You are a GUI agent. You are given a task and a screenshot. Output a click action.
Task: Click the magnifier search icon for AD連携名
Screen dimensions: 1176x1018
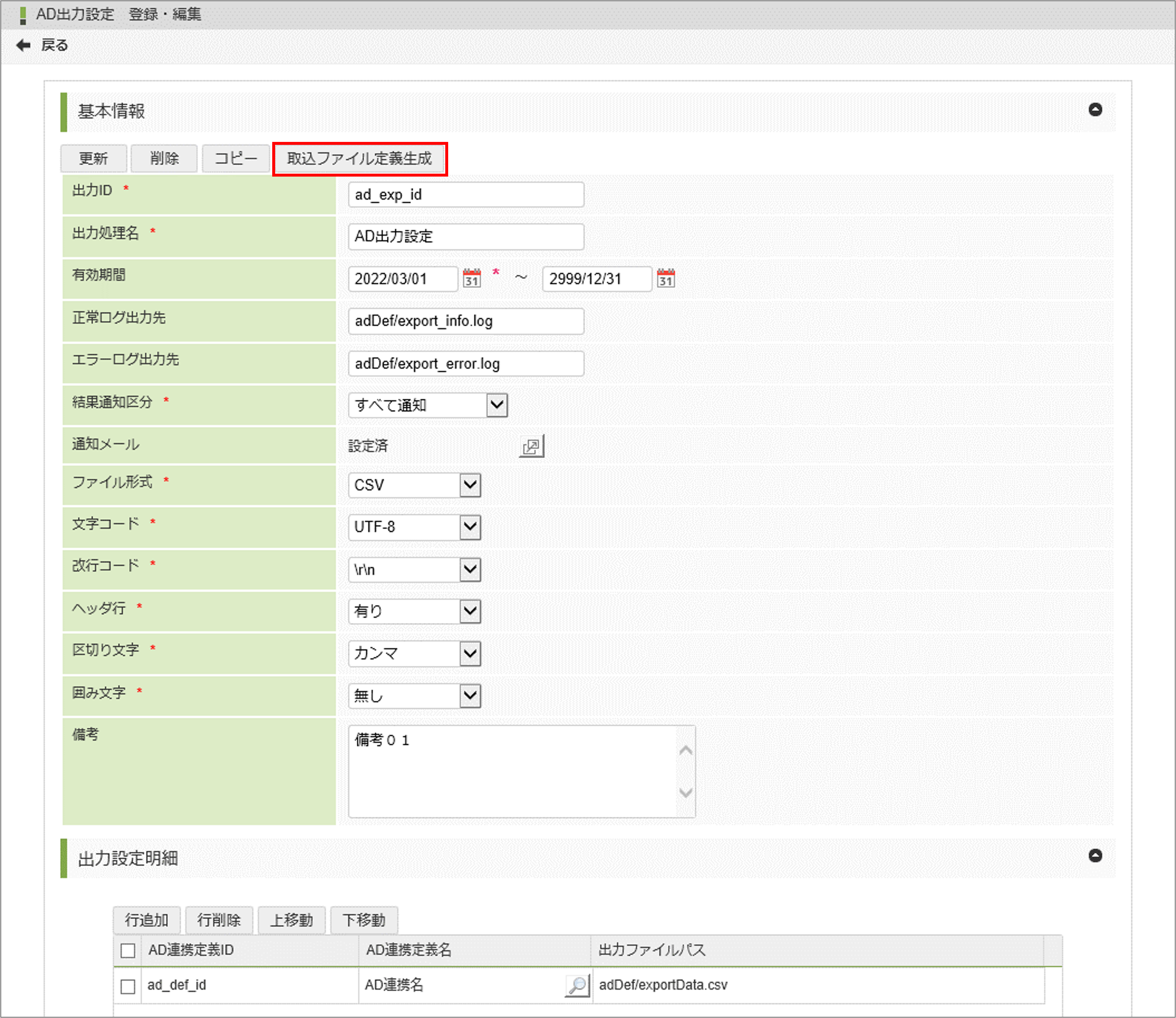click(577, 985)
